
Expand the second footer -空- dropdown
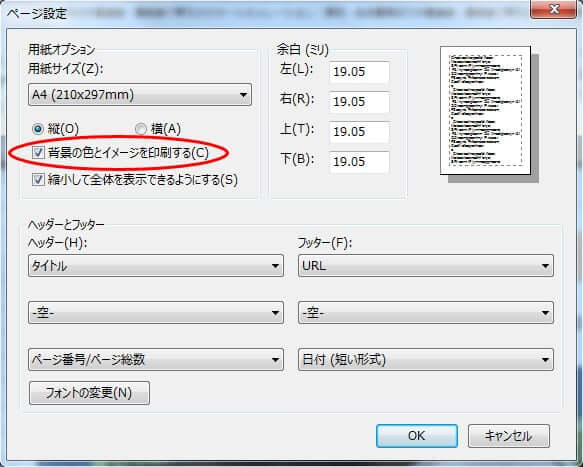pyautogui.click(x=426, y=313)
